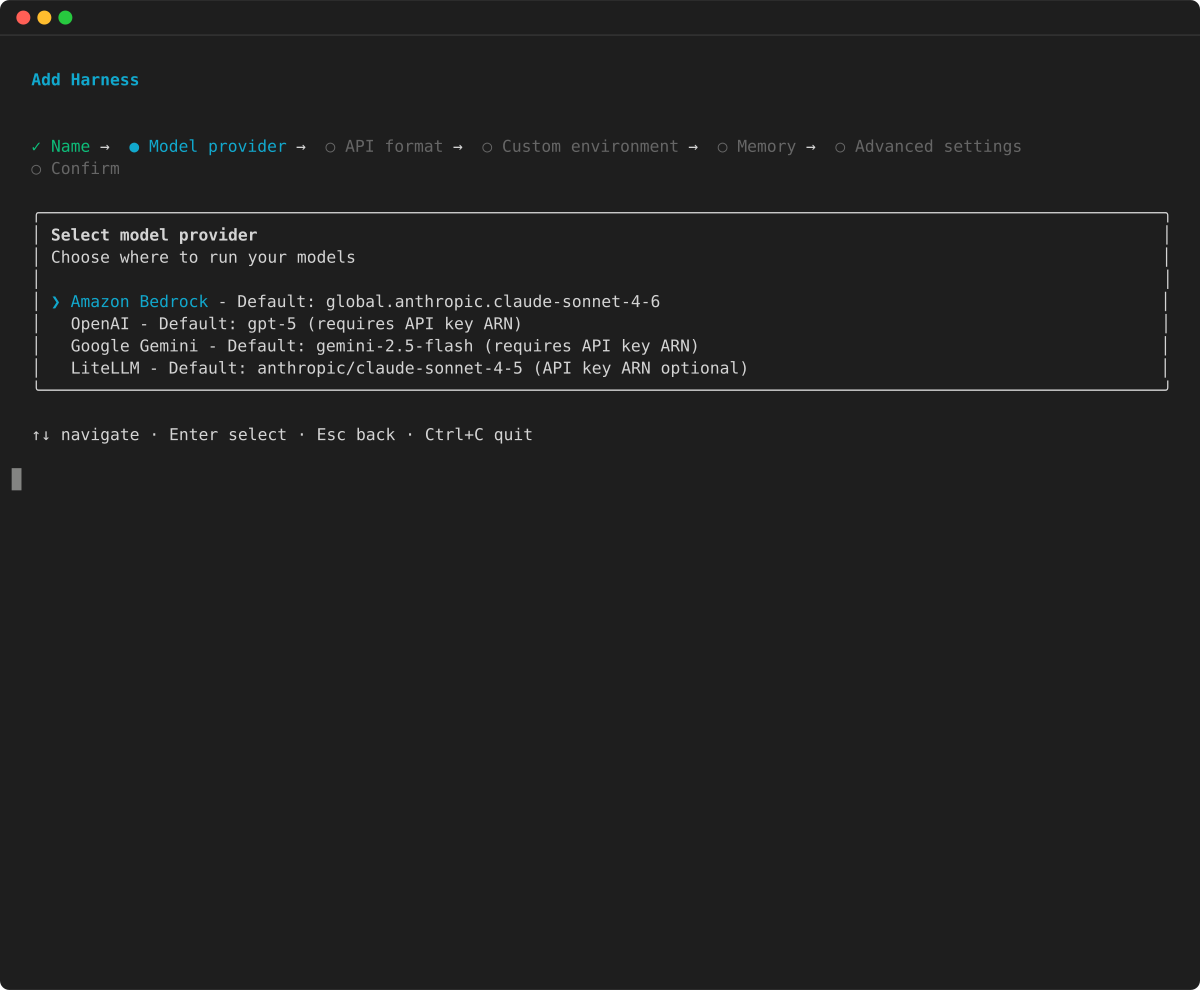This screenshot has width=1200, height=990.
Task: Click the terminal cursor block
Action: coord(16,479)
